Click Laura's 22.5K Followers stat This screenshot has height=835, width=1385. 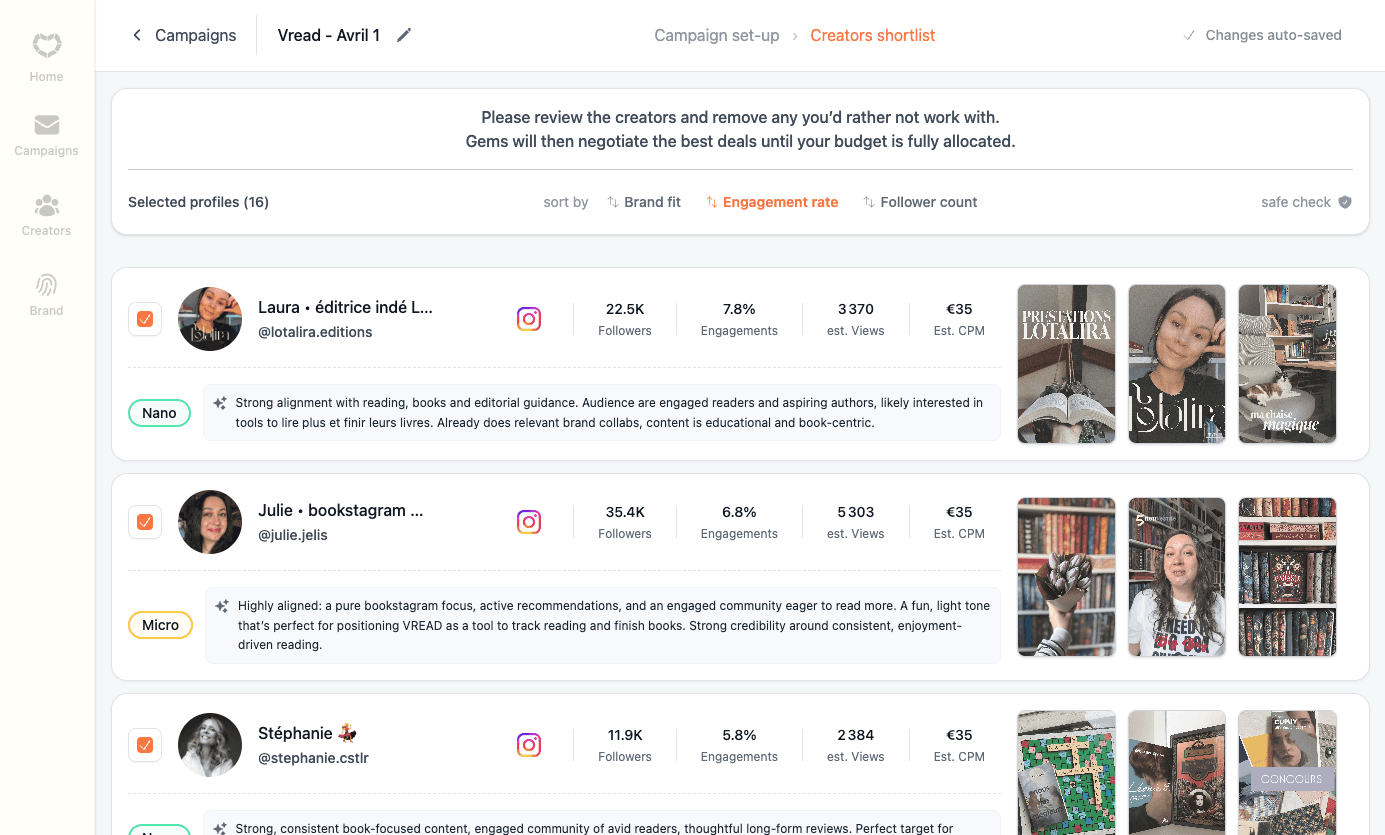[625, 319]
